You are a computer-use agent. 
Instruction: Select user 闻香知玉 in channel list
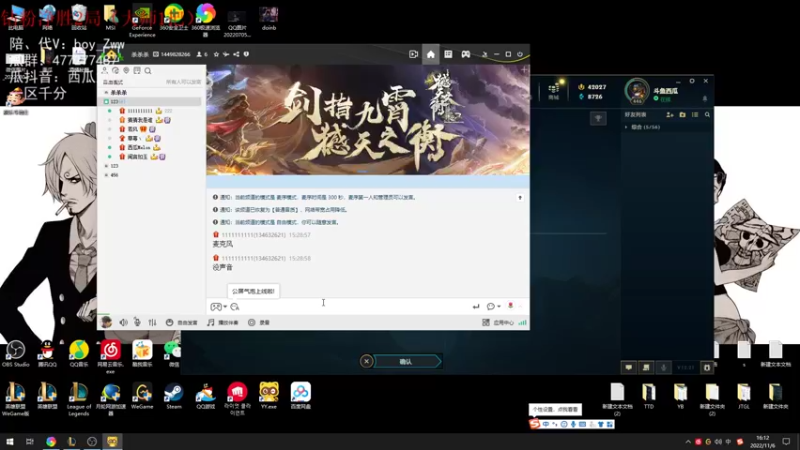point(138,157)
